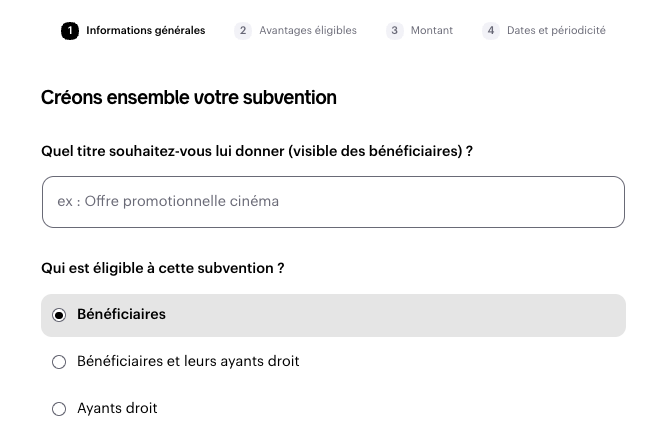Click the Bénéficiaires et leurs ayants droit label text
The height and width of the screenshot is (436, 666).
click(188, 361)
